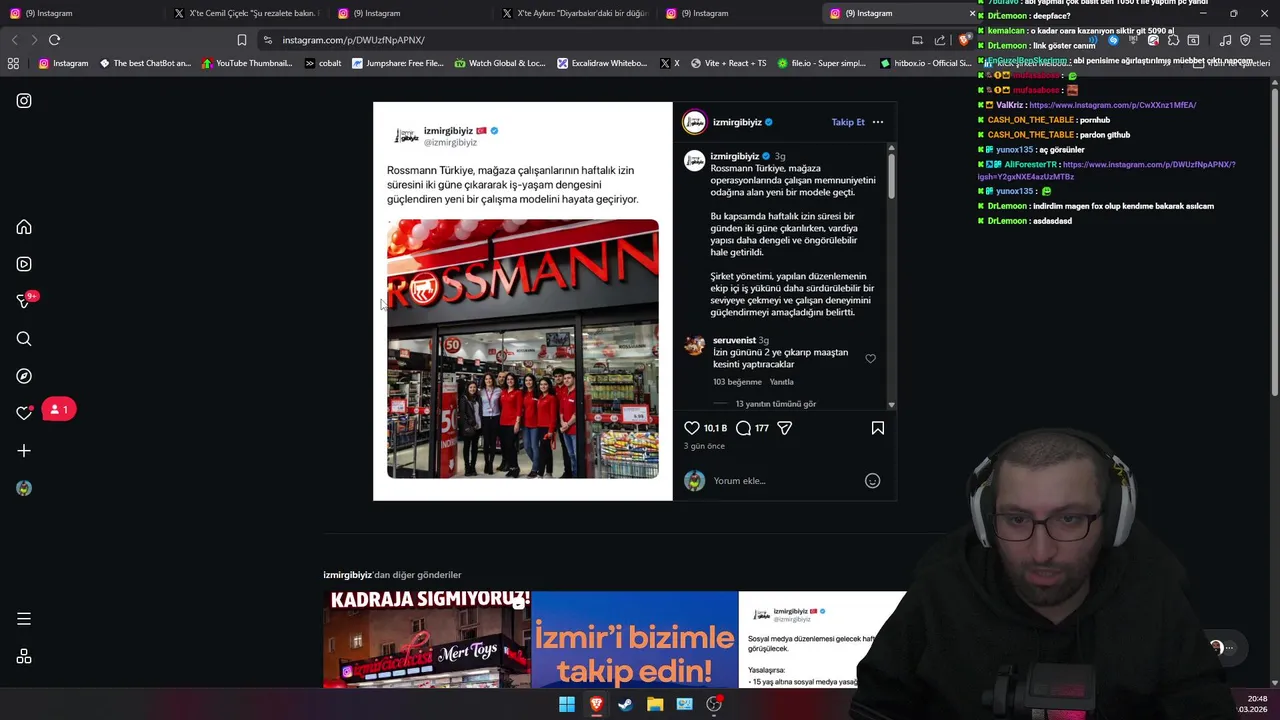This screenshot has width=1280, height=720.
Task: View the 103 beğenme likes list
Action: coord(737,382)
